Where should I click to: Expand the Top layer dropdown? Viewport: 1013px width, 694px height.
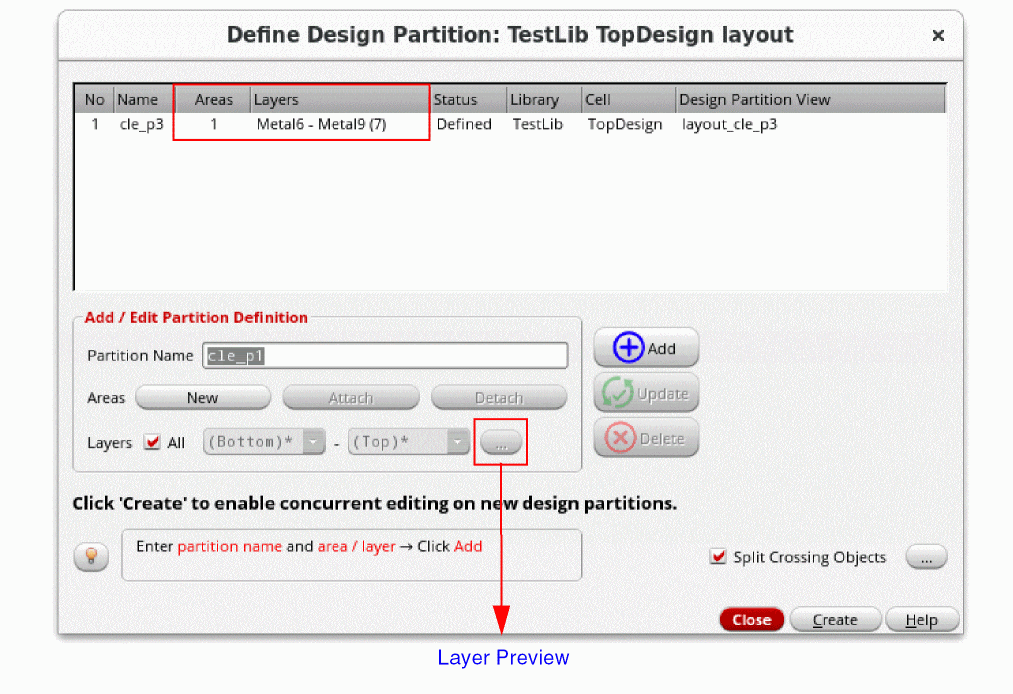pos(457,442)
